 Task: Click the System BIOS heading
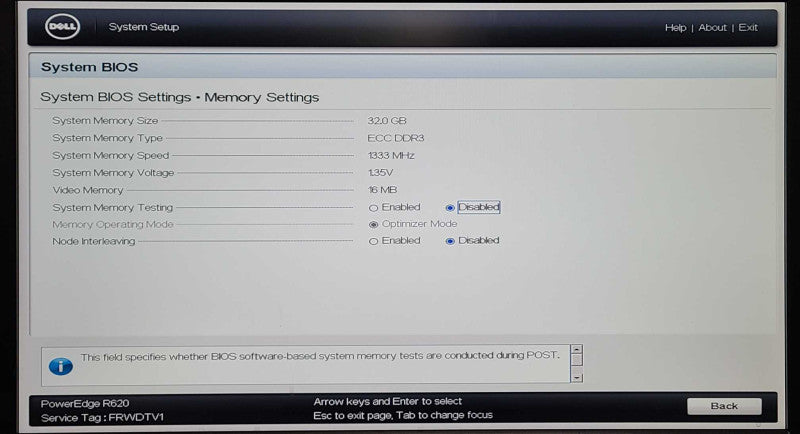pos(89,67)
